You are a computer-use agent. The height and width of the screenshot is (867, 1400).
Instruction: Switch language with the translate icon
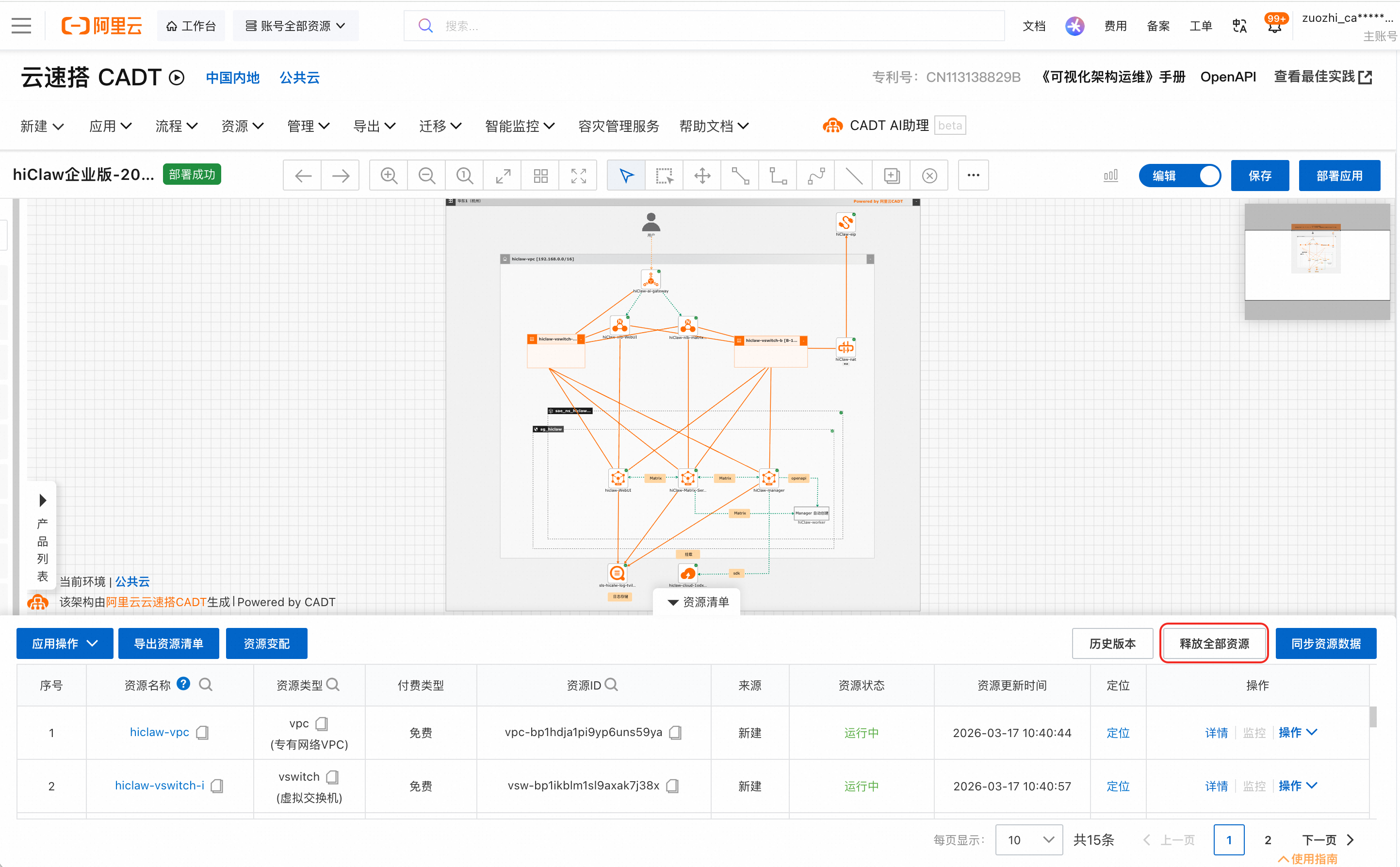click(1239, 26)
